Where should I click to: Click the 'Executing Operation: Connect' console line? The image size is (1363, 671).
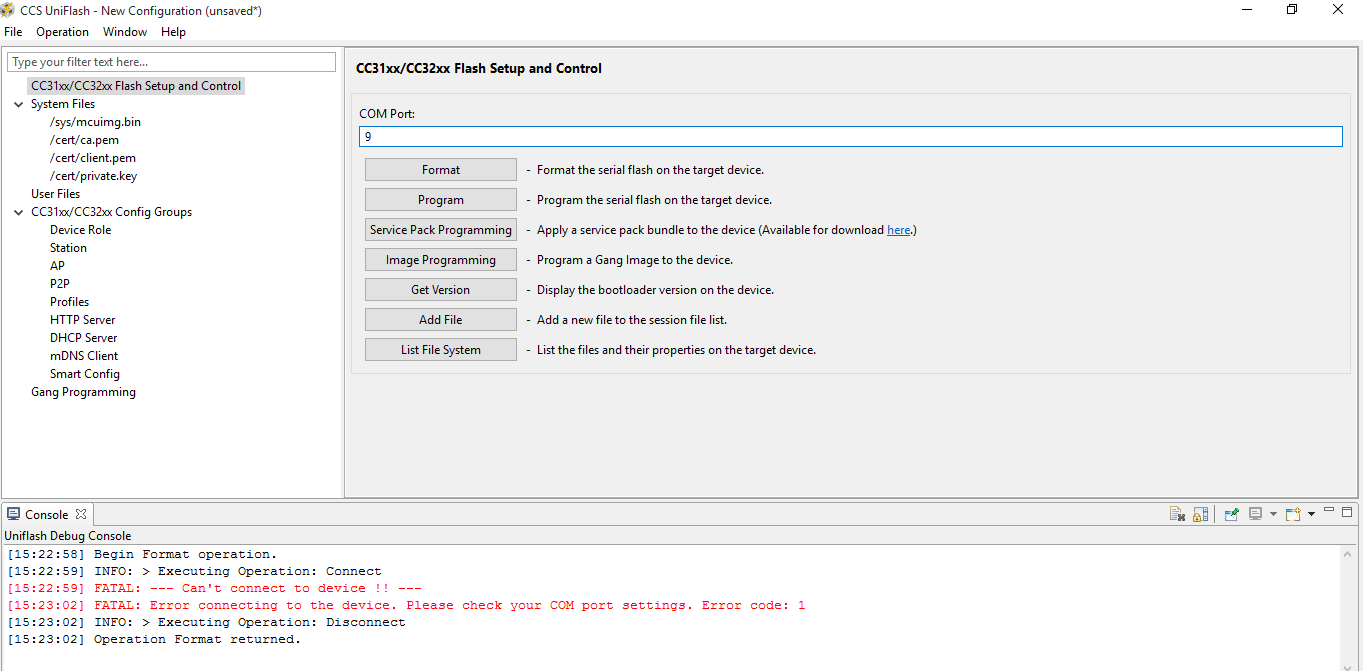194,571
